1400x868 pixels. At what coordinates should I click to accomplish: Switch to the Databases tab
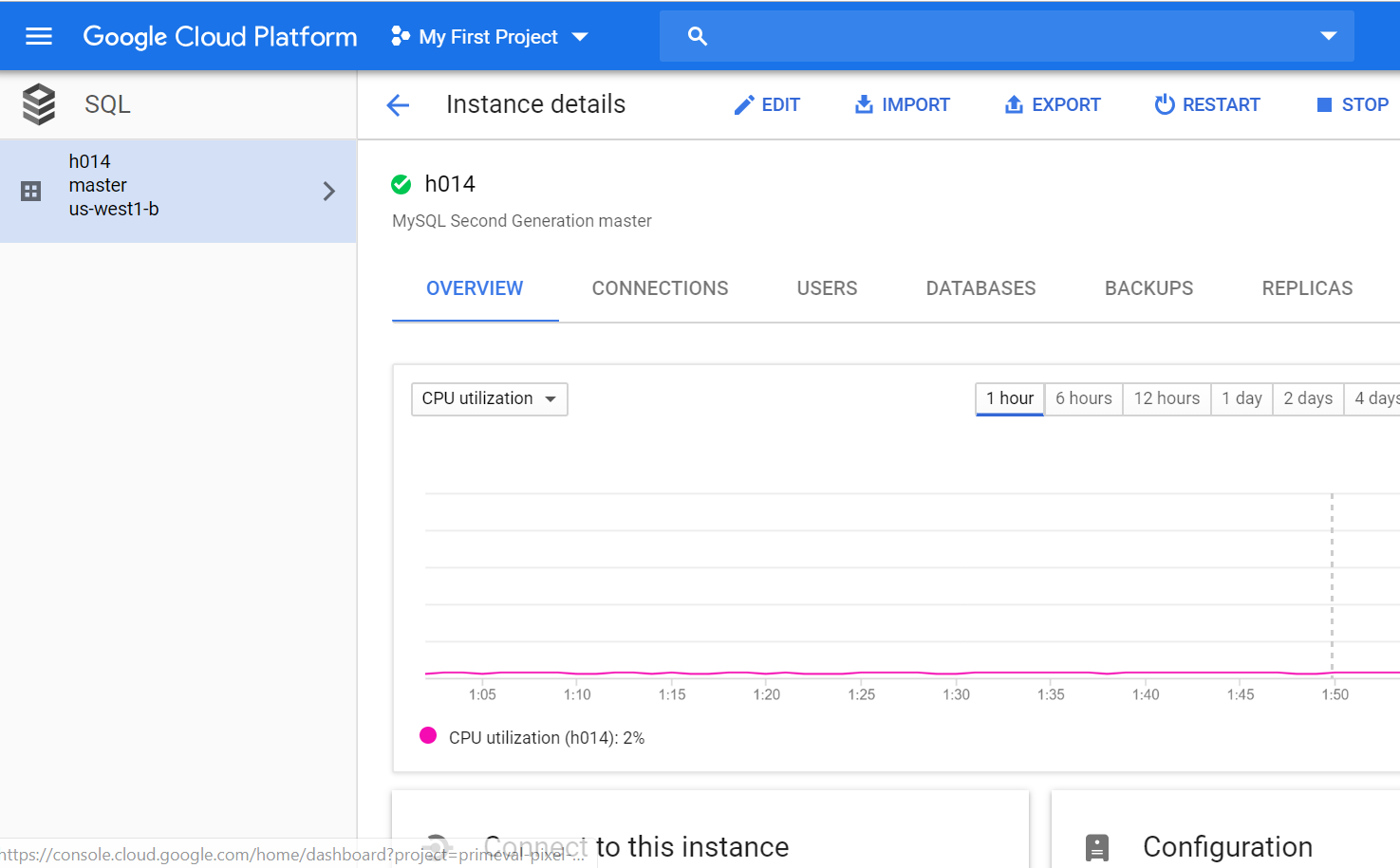pos(980,288)
